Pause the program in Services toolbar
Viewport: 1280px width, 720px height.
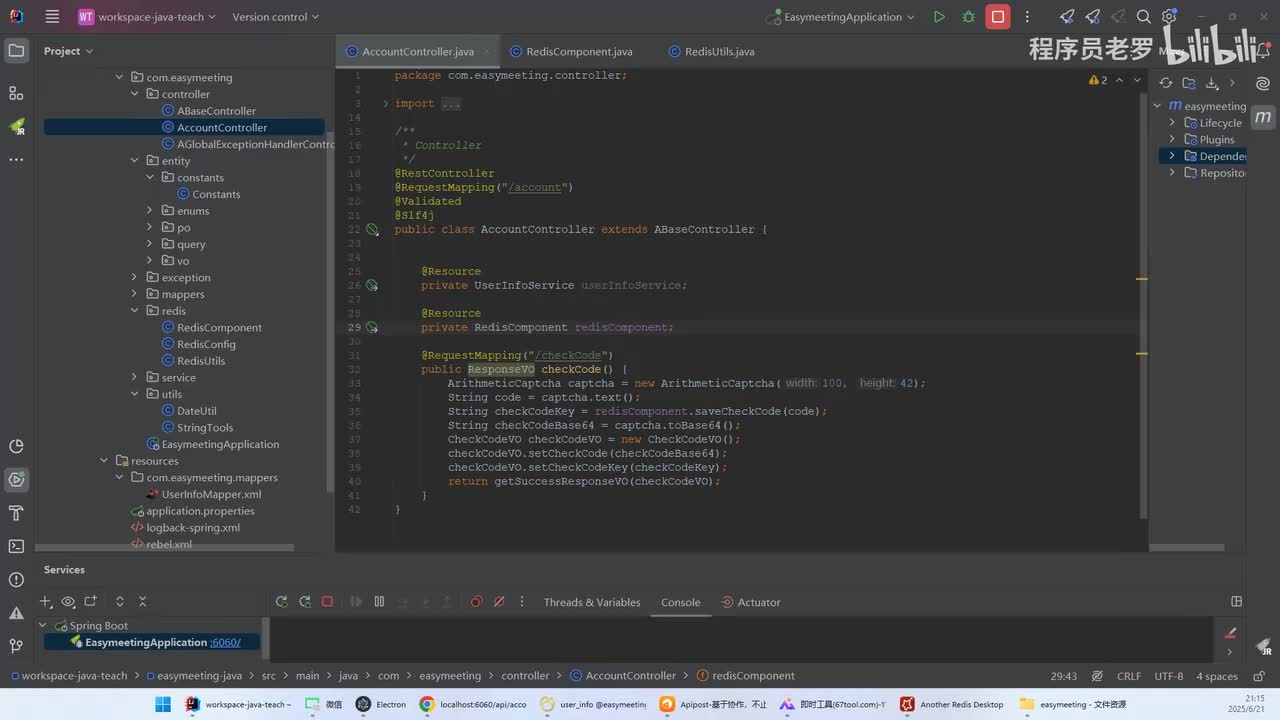pyautogui.click(x=379, y=602)
